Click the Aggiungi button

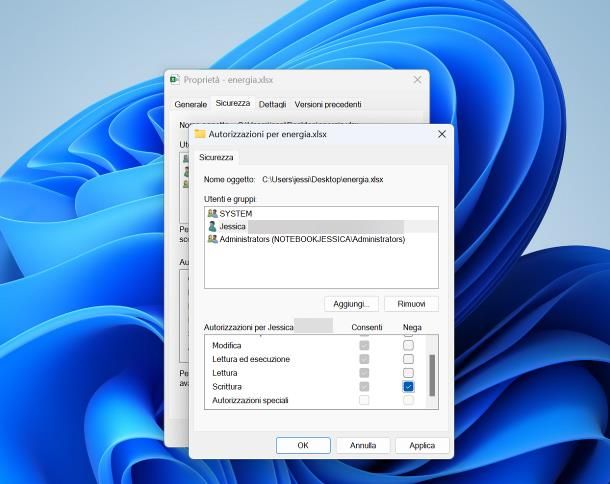coord(351,304)
